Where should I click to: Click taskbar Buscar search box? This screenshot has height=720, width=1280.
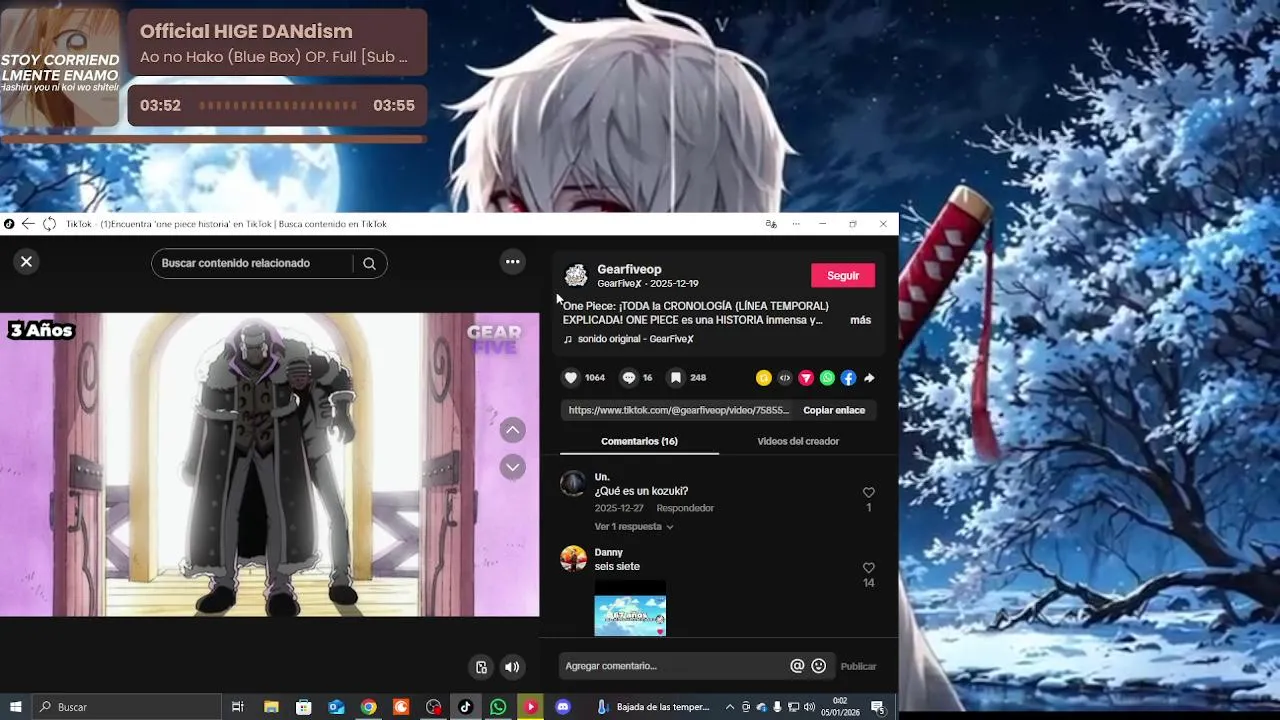click(x=126, y=707)
